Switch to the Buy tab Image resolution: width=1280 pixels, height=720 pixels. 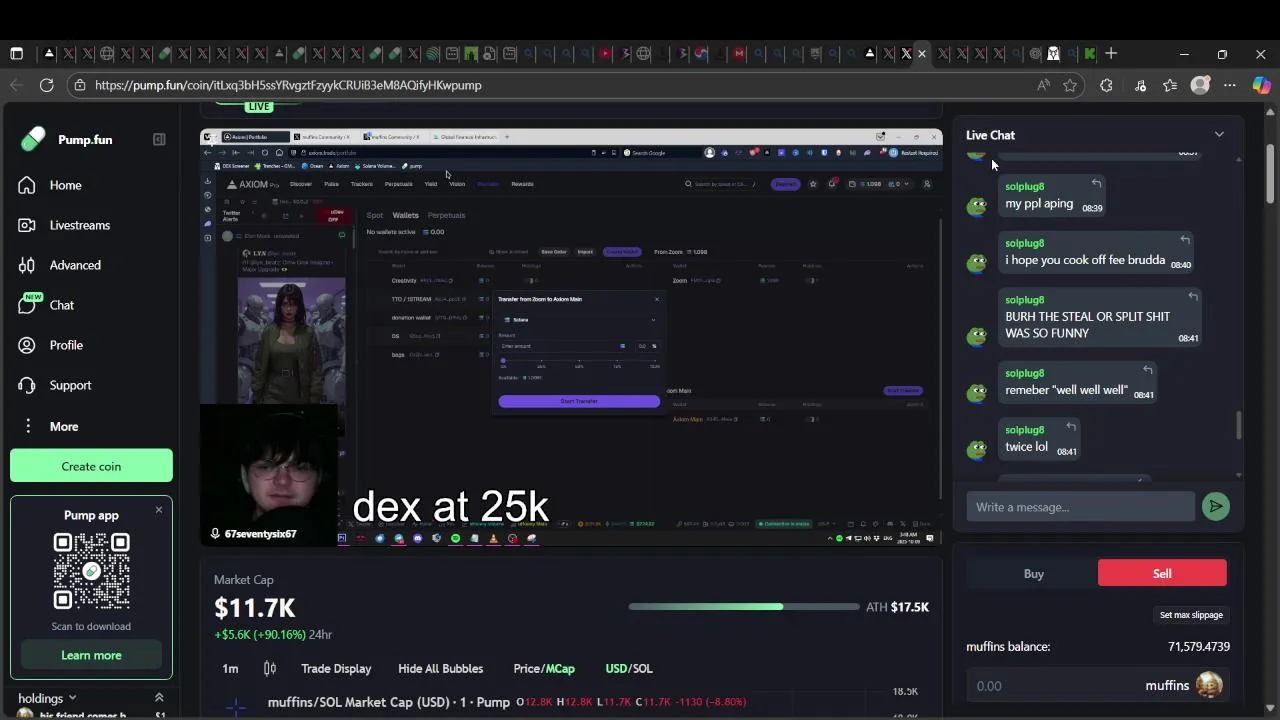tap(1033, 573)
